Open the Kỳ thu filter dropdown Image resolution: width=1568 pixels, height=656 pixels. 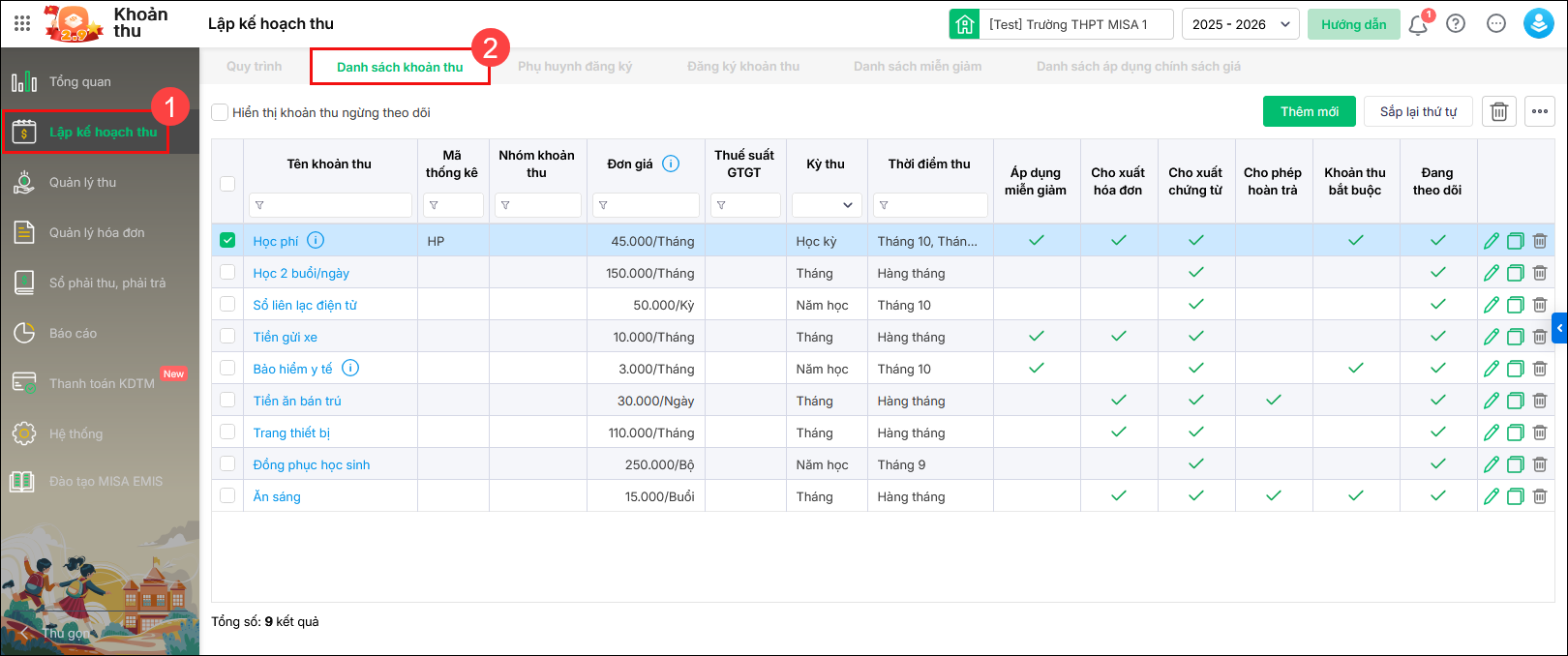click(x=827, y=205)
